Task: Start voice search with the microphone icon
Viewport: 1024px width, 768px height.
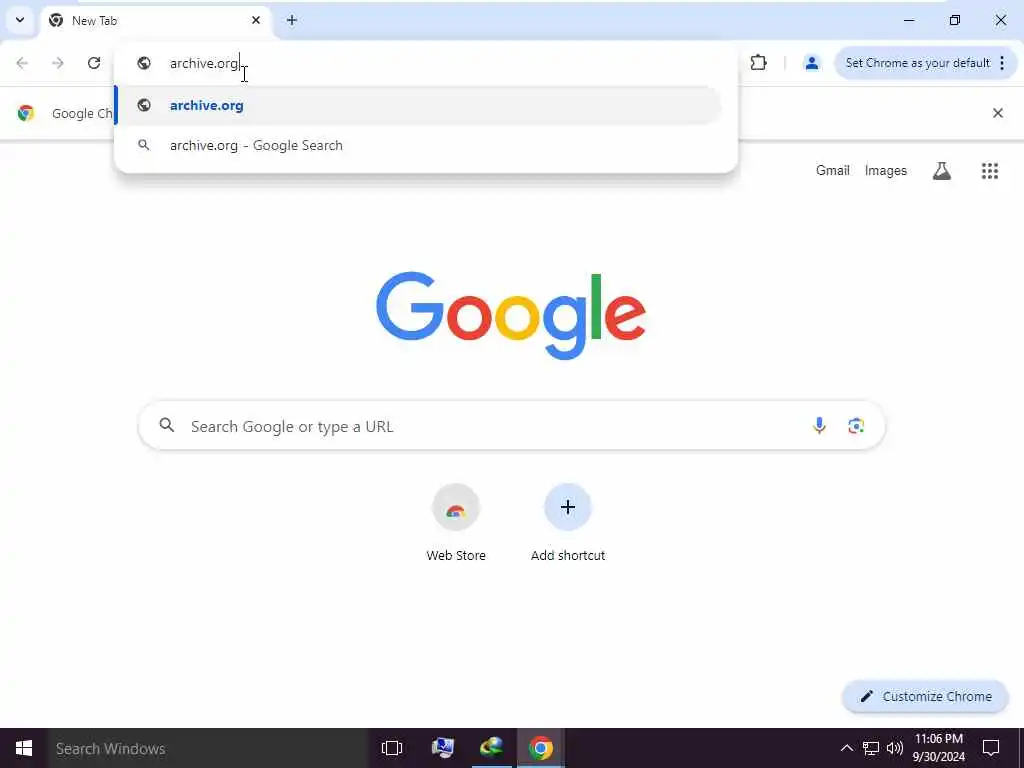Action: pos(819,426)
